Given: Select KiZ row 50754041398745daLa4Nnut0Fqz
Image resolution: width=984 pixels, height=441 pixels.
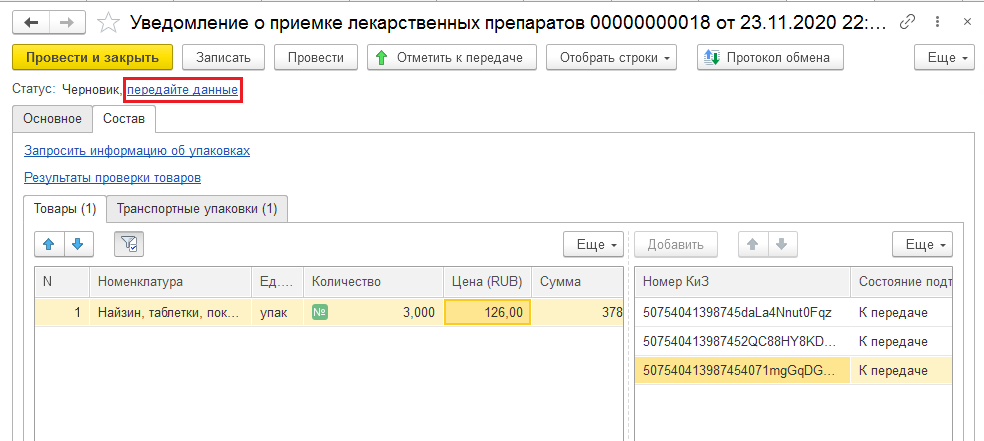Looking at the screenshot, I should [742, 312].
